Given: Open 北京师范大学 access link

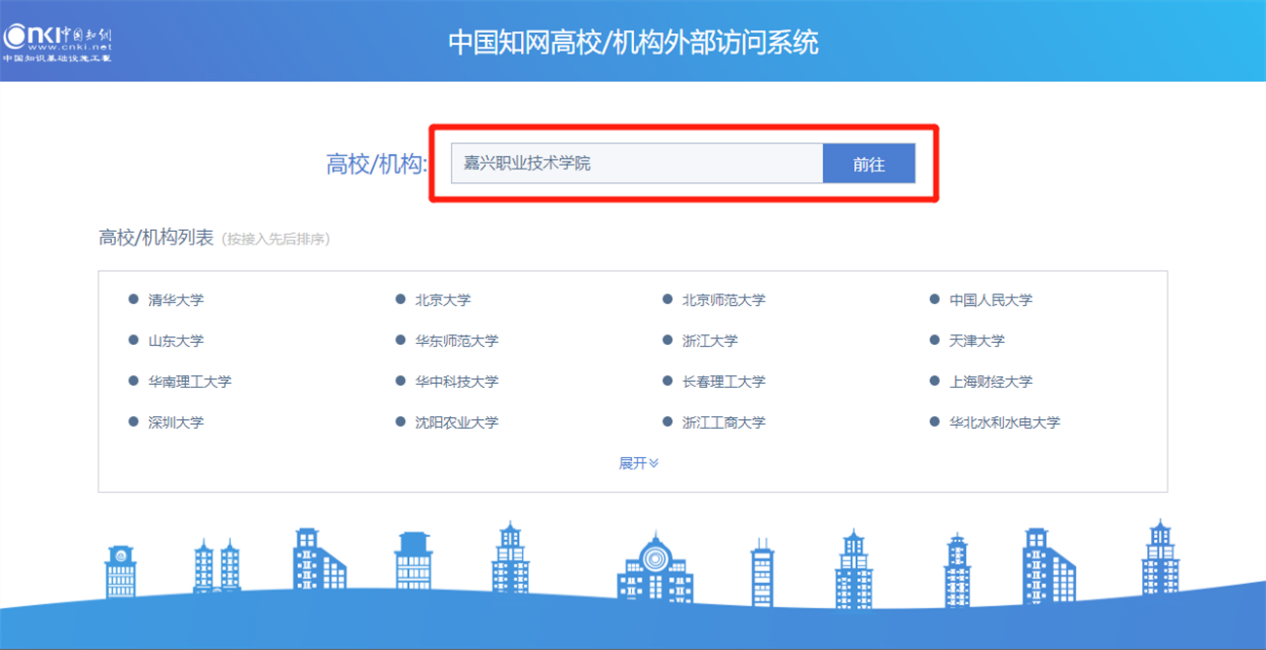Looking at the screenshot, I should pos(723,299).
